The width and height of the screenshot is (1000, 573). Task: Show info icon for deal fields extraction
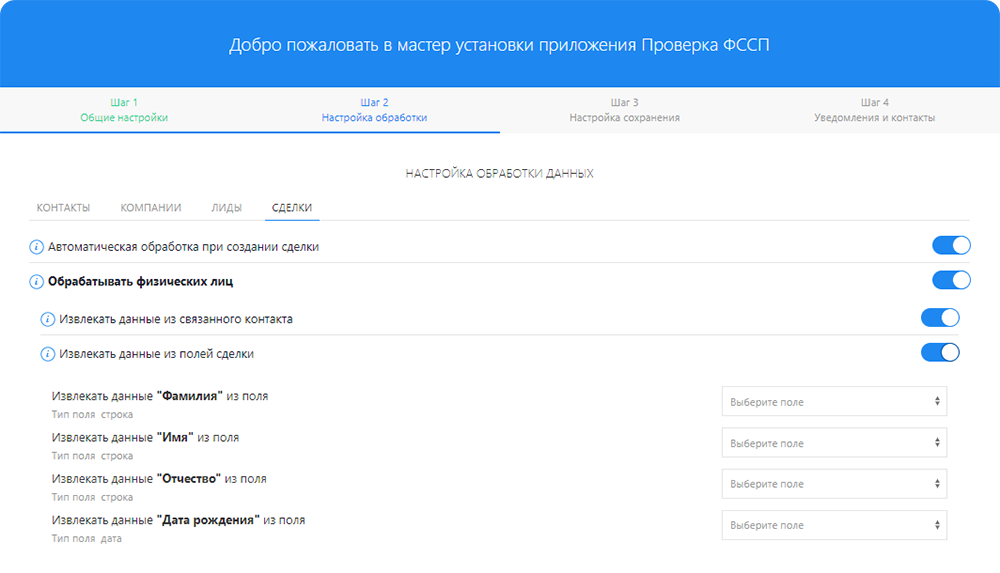click(47, 354)
